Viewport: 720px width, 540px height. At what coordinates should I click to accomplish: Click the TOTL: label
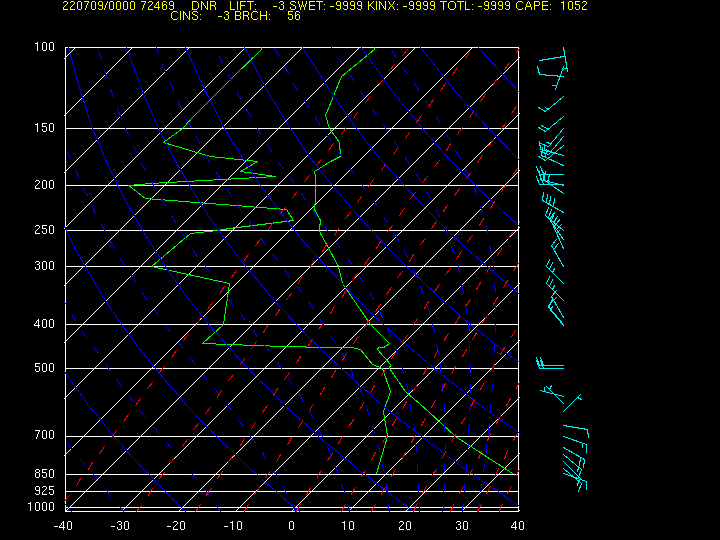[x=457, y=6]
